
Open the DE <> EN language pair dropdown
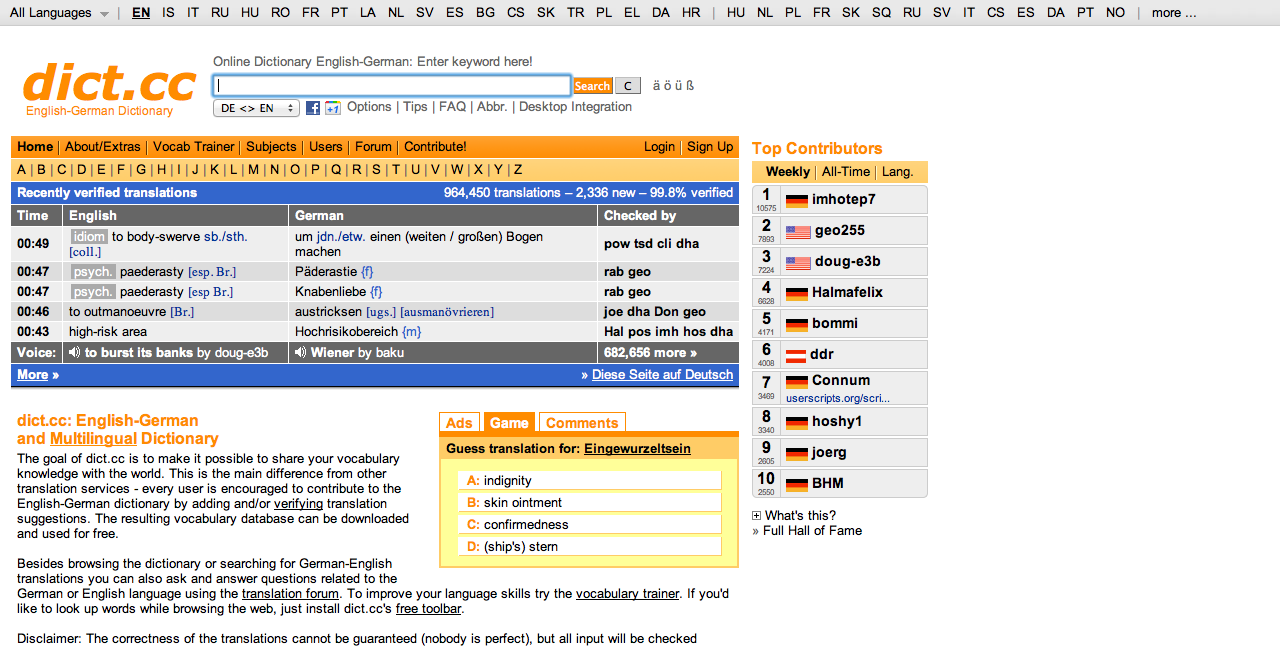(256, 108)
